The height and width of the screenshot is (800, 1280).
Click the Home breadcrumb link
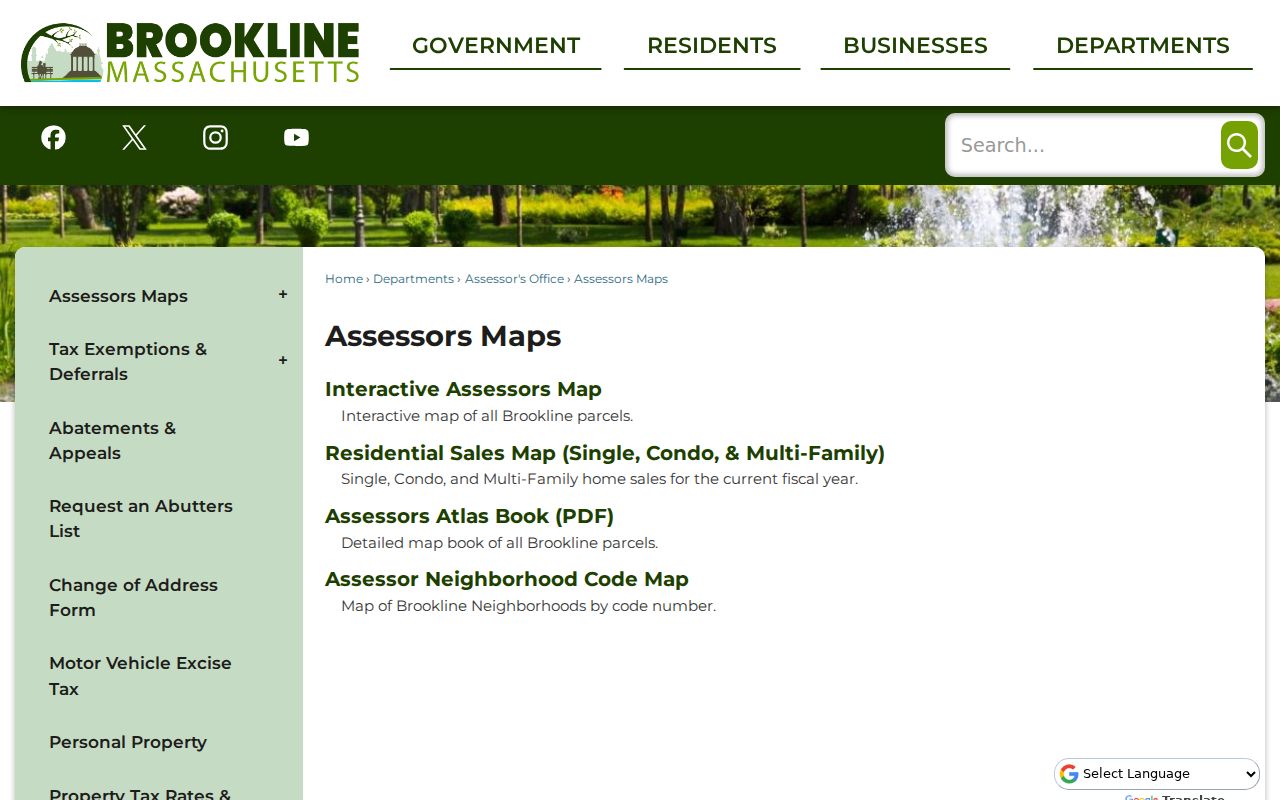click(344, 279)
